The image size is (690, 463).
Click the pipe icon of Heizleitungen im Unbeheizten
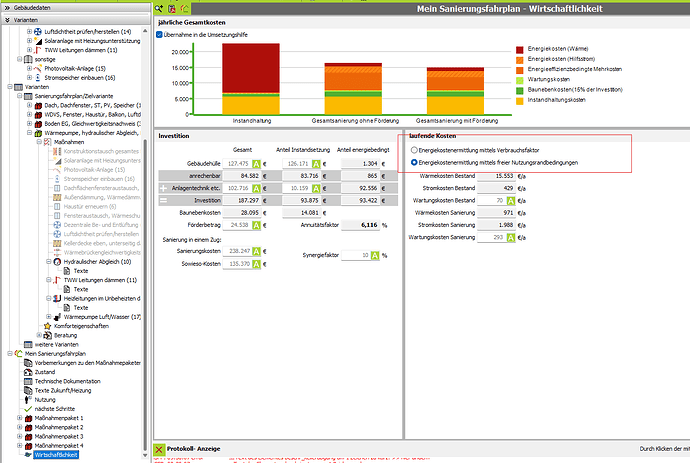point(57,298)
